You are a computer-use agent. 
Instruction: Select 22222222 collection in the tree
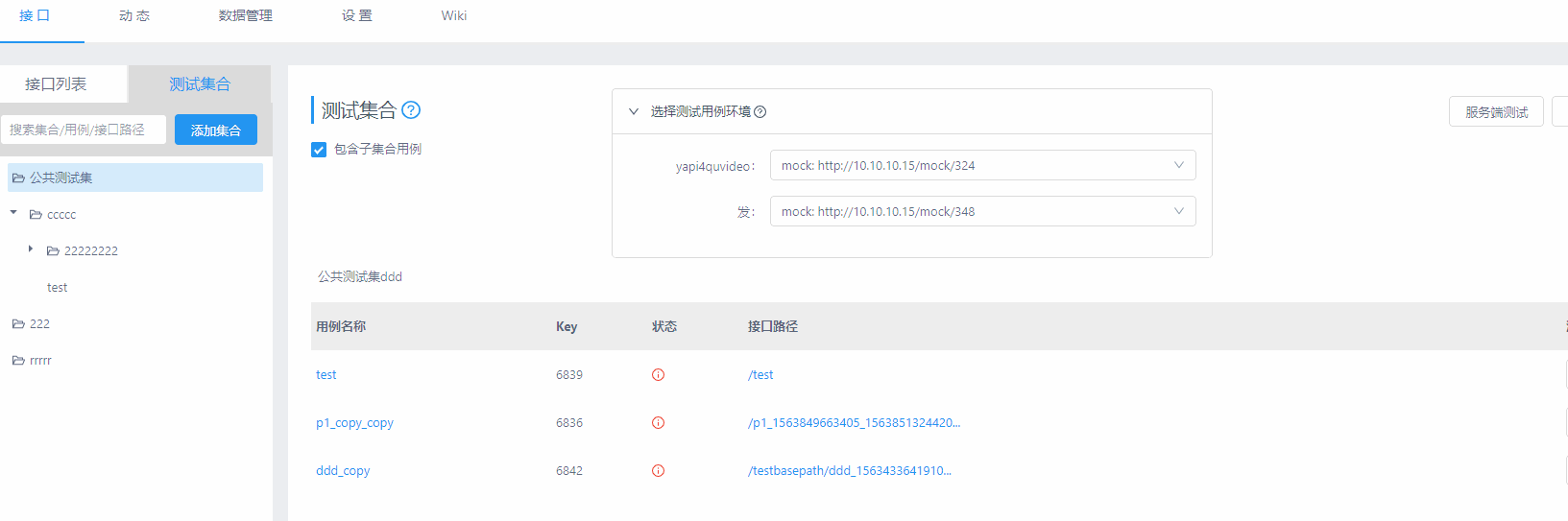click(91, 251)
